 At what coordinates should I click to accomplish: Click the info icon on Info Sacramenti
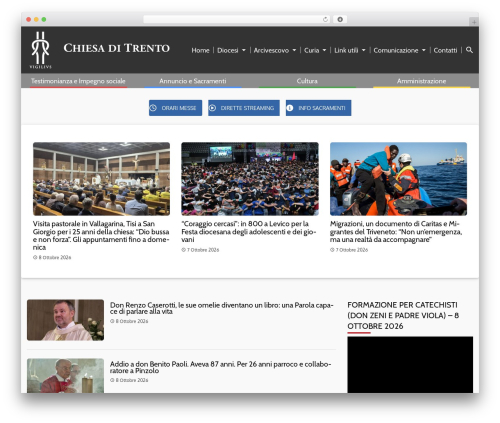[290, 108]
